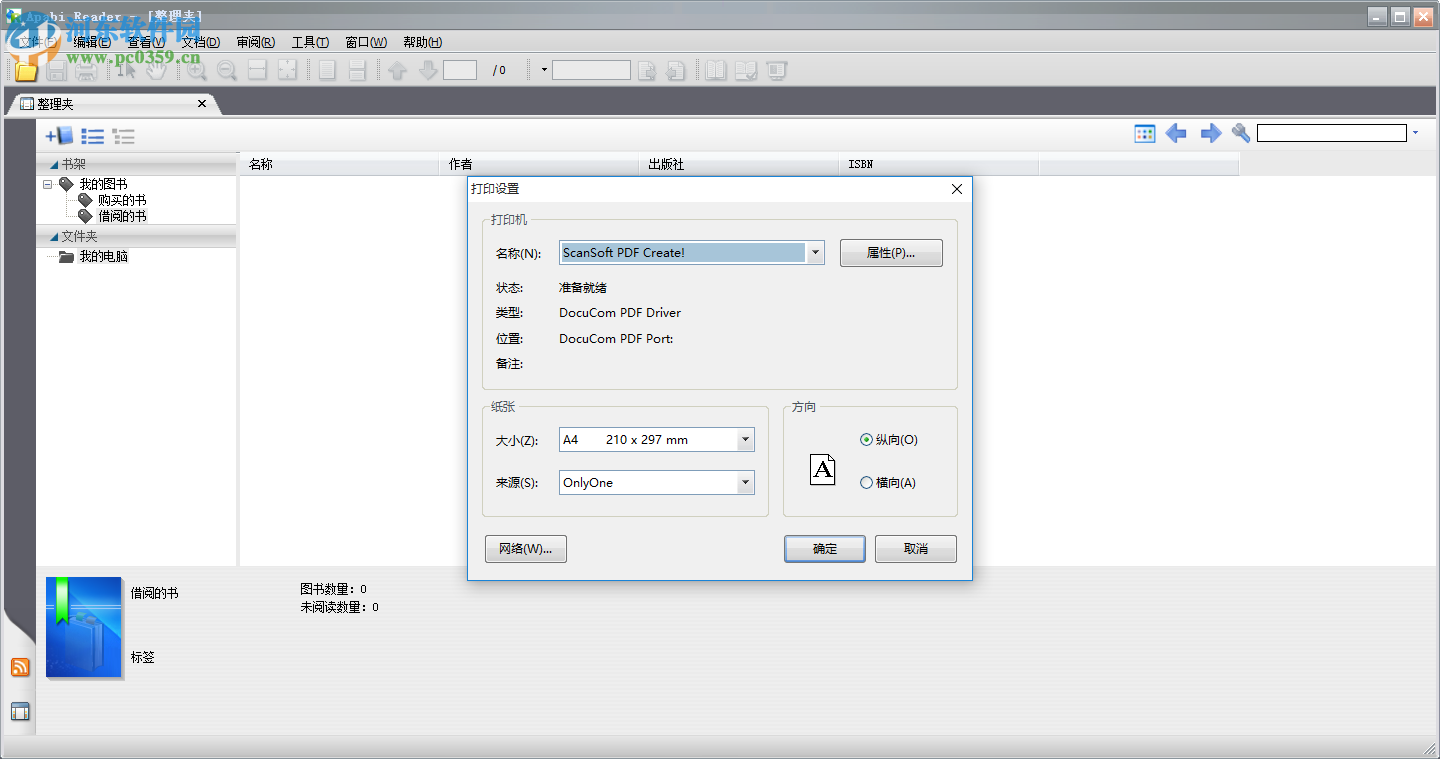Click the add new book icon
Screen dimensions: 1440x759
coord(59,136)
